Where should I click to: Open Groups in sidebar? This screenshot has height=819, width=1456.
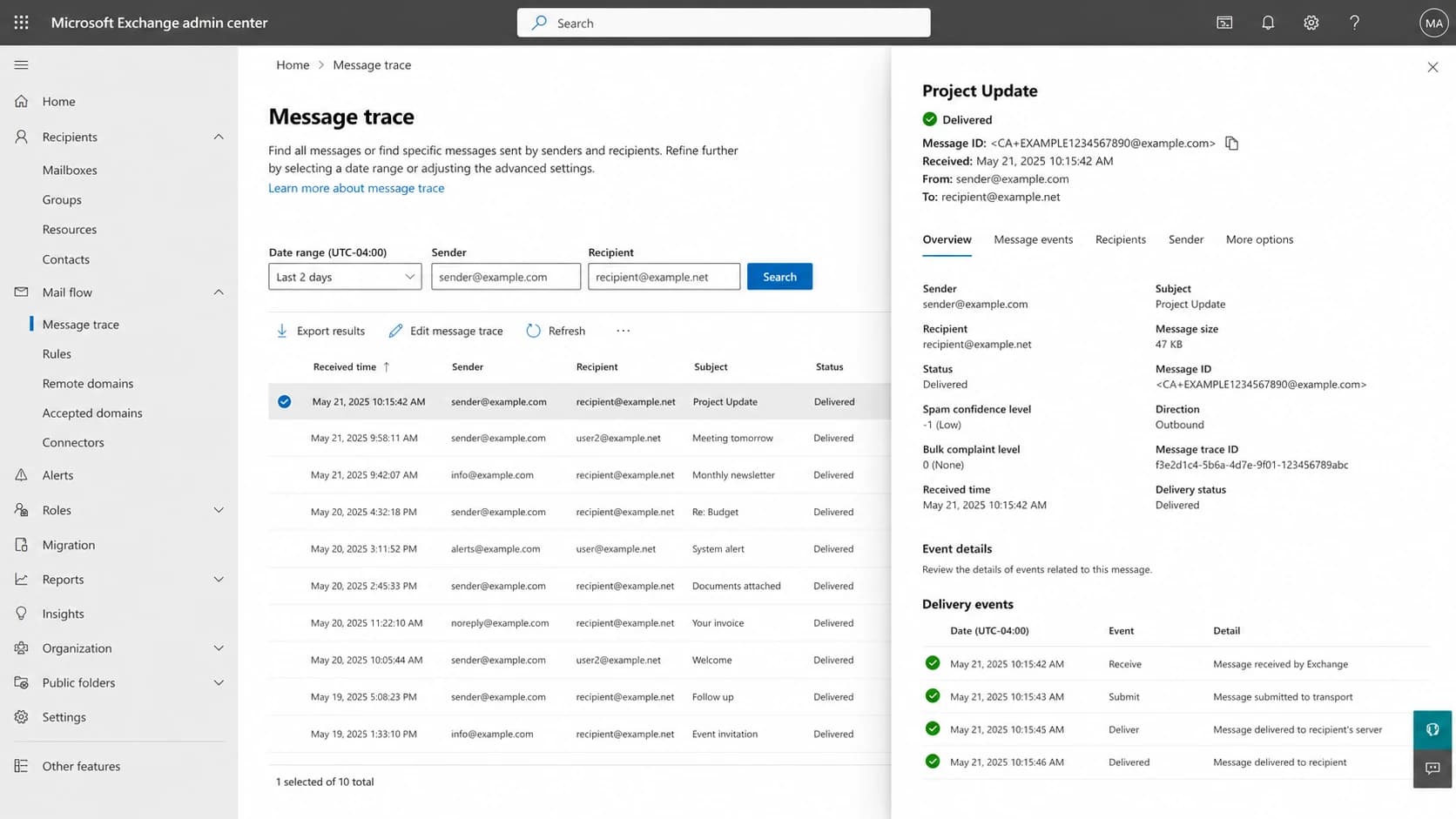(62, 199)
